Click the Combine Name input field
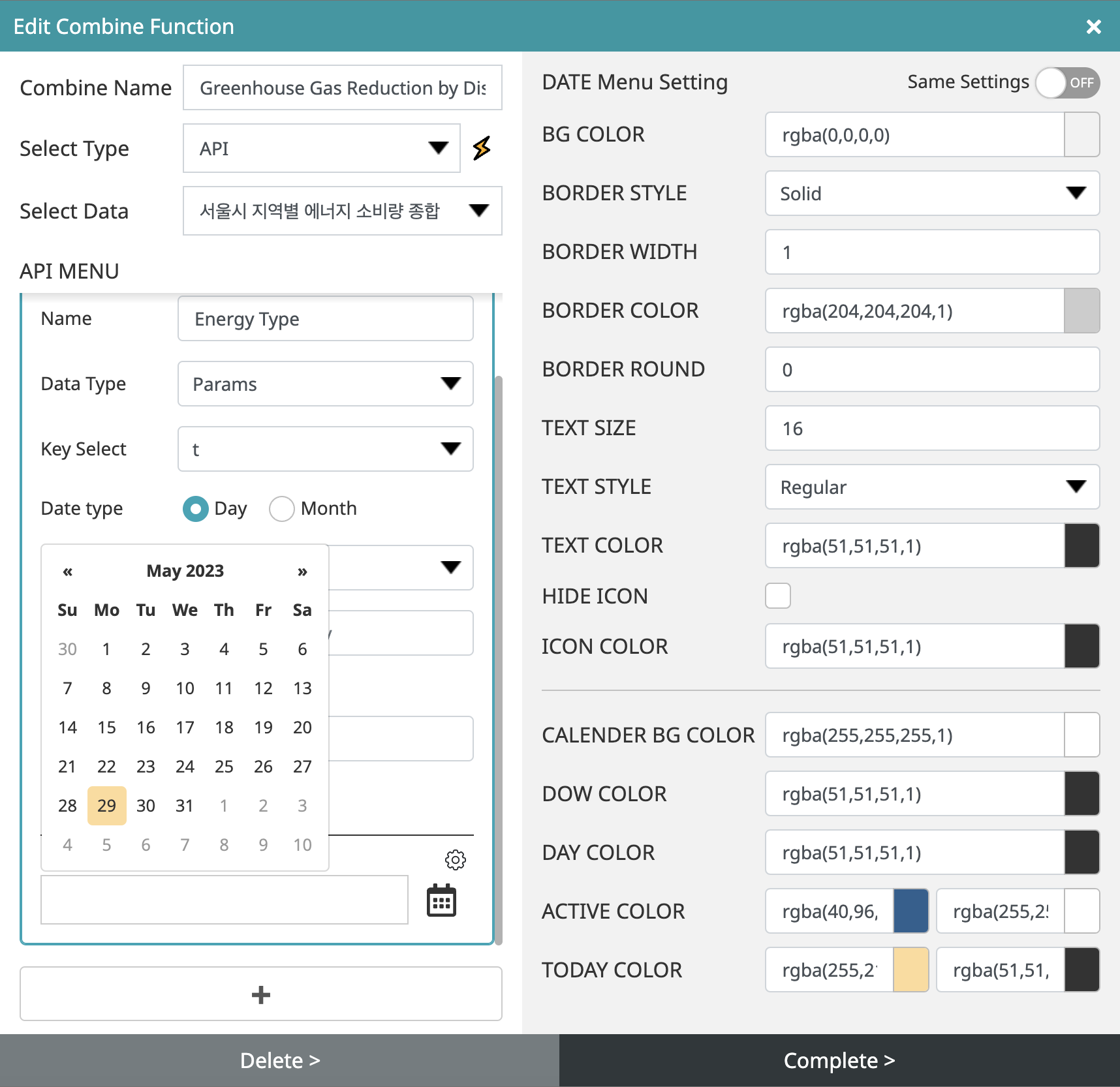Image resolution: width=1120 pixels, height=1087 pixels. coord(343,87)
